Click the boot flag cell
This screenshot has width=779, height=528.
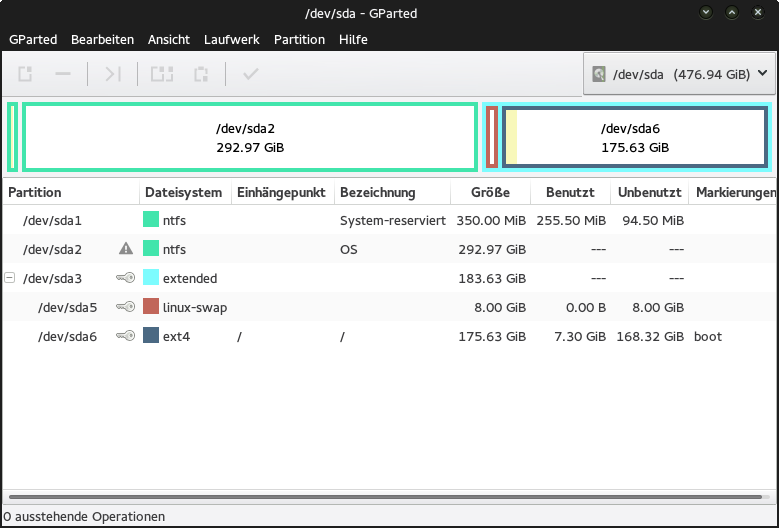pos(708,337)
